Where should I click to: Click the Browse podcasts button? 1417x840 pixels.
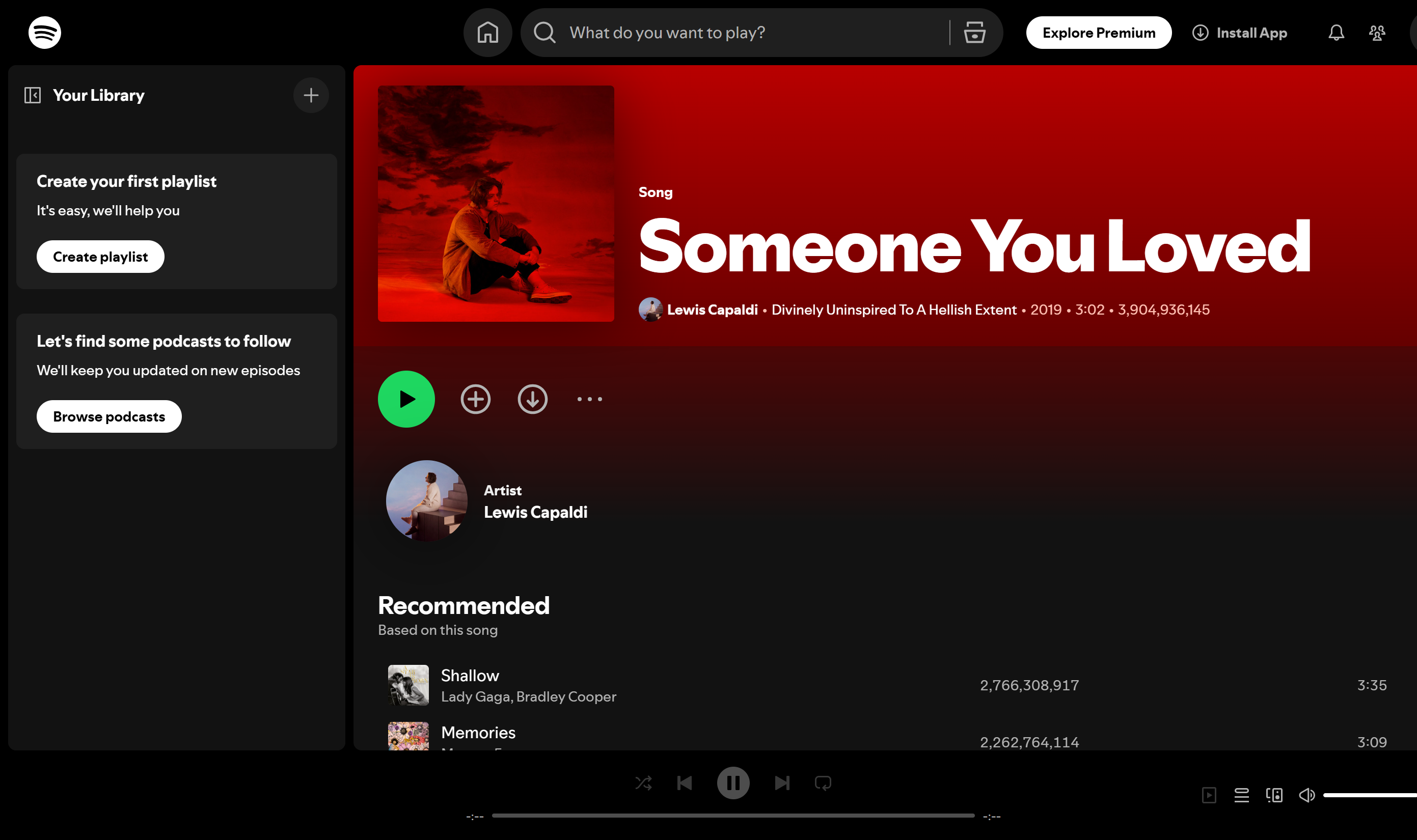pyautogui.click(x=108, y=416)
